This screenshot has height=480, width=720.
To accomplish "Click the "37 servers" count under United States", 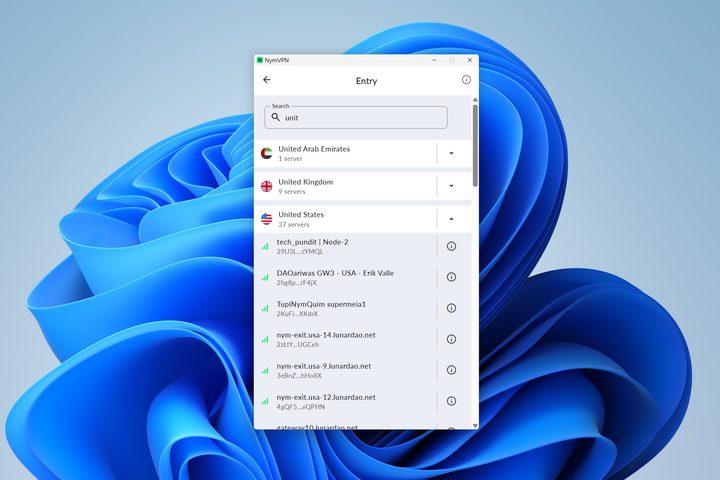I will click(x=294, y=225).
